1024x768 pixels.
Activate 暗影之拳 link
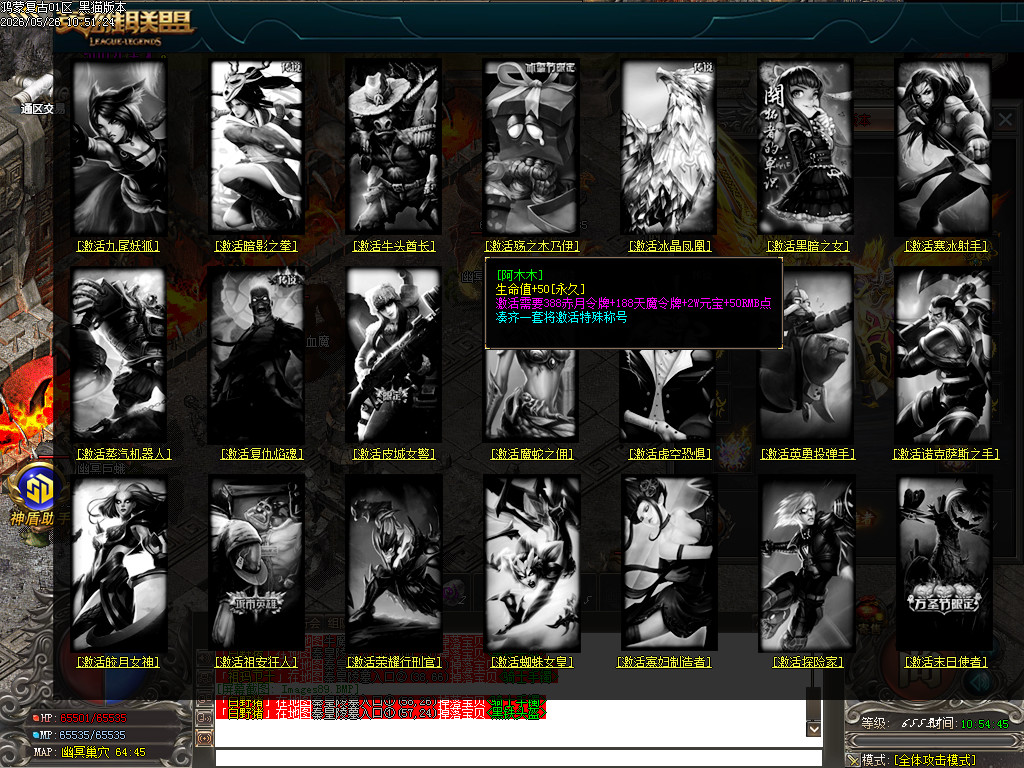(x=256, y=246)
